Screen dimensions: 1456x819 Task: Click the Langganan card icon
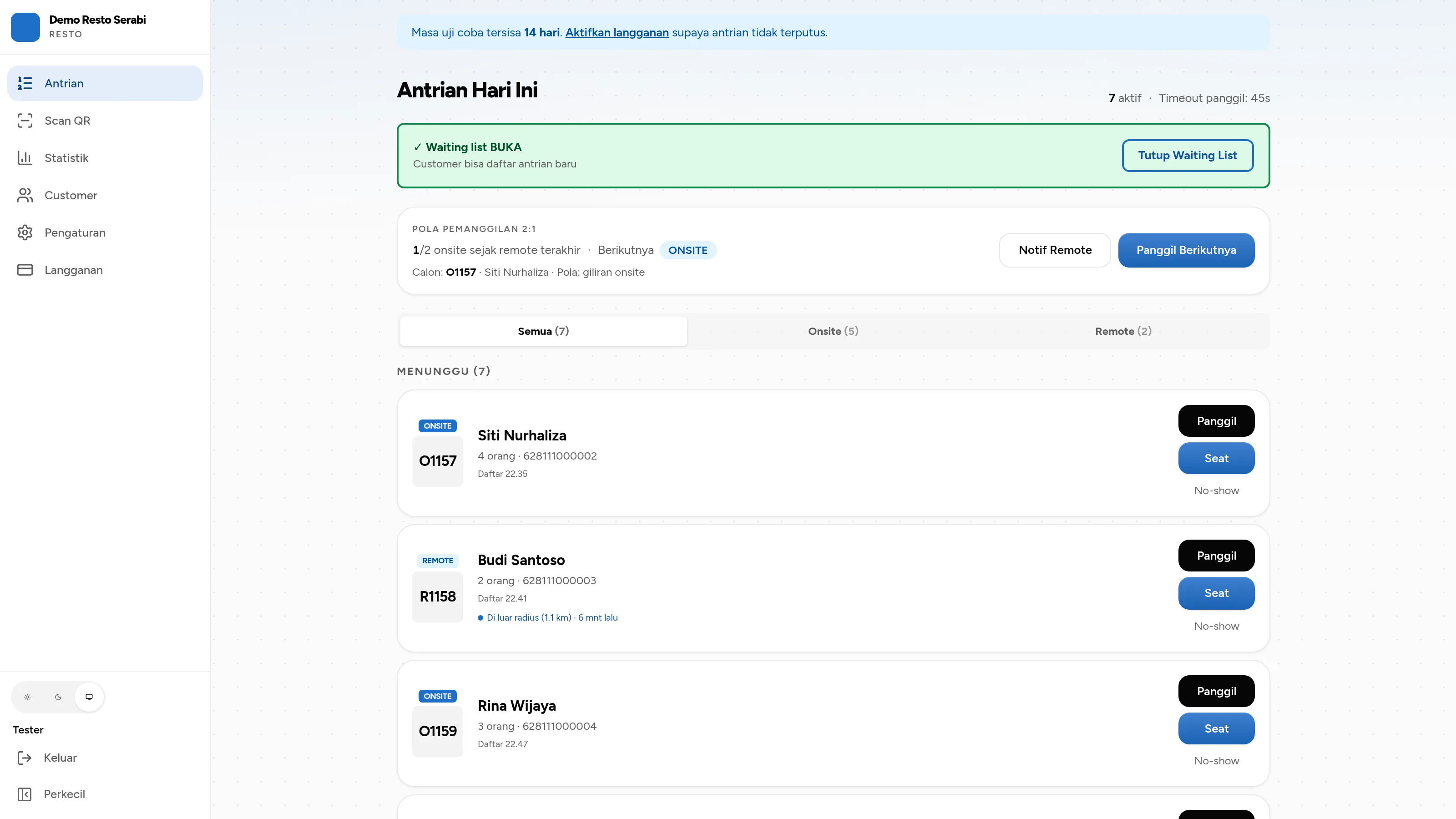point(25,270)
